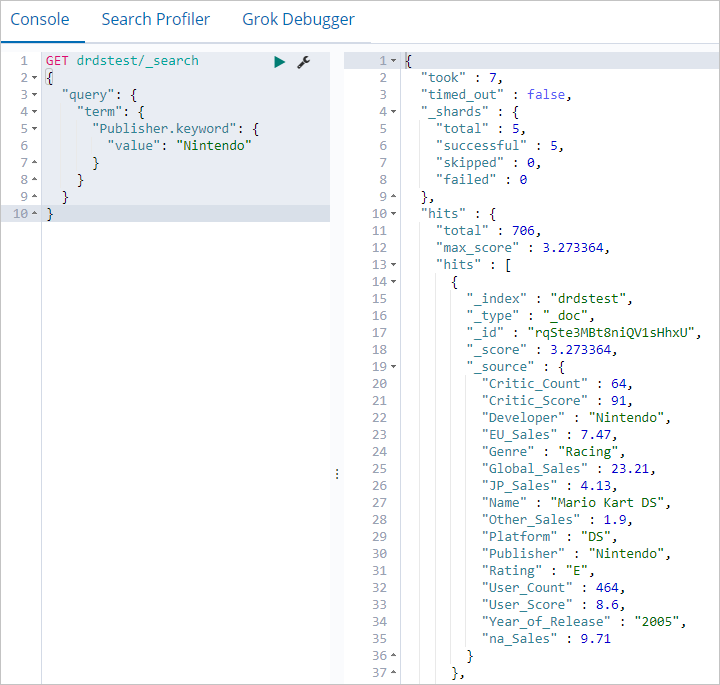720x685 pixels.
Task: Click the "took" : 7 line in the response
Action: click(x=462, y=78)
